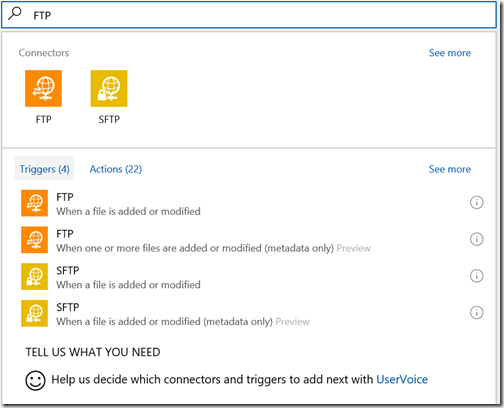Show info for SFTP file added or modified trigger

(477, 276)
